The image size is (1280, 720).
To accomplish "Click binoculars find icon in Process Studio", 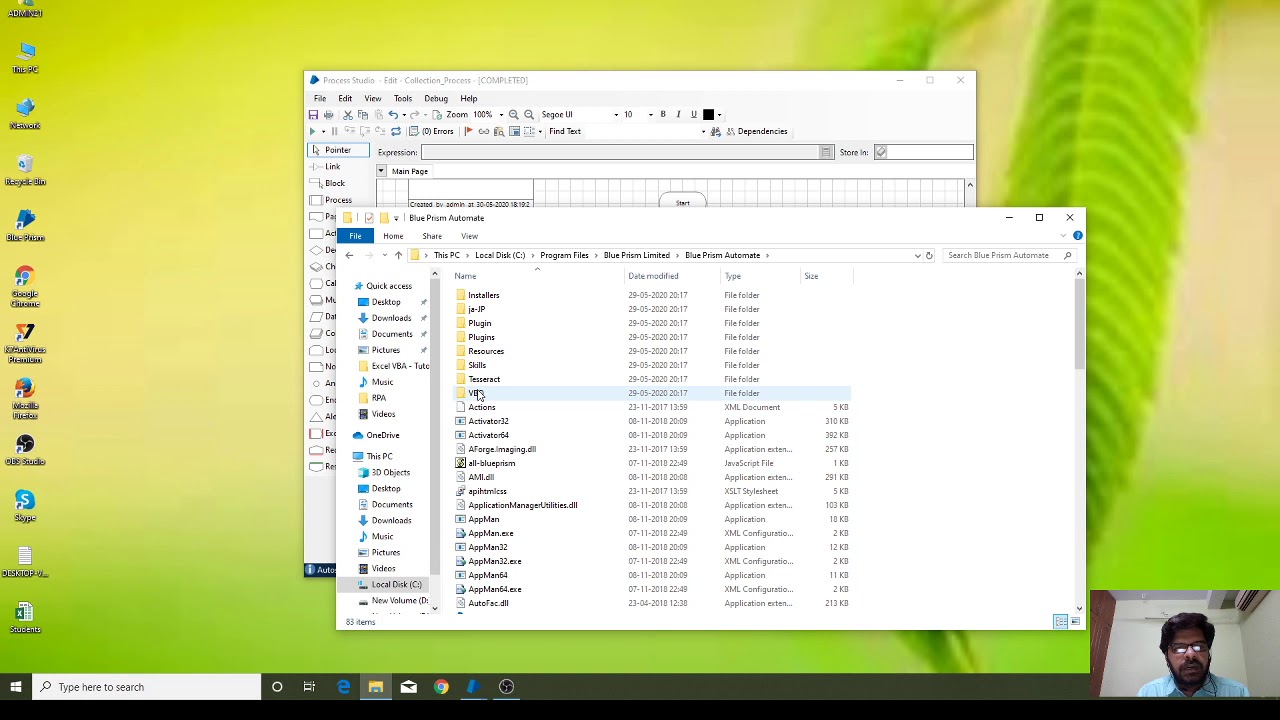I will (x=715, y=132).
